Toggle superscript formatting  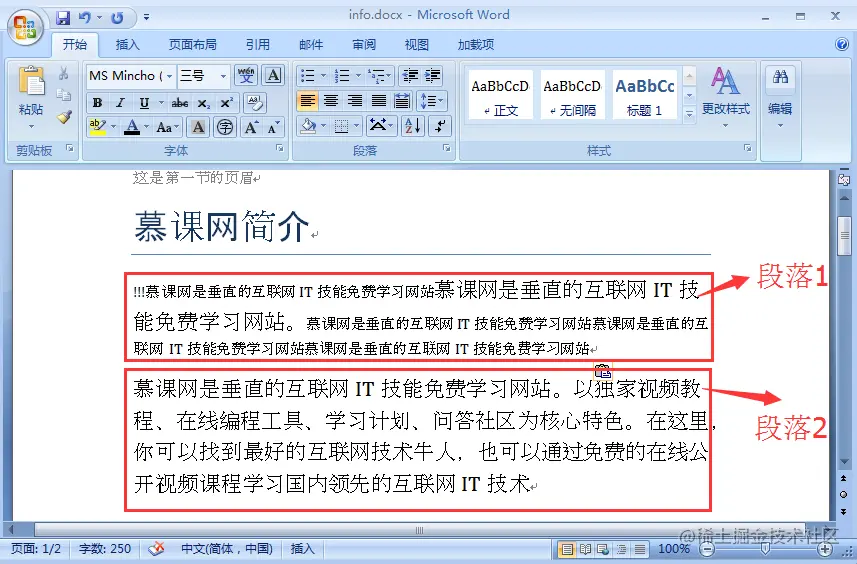[x=226, y=102]
